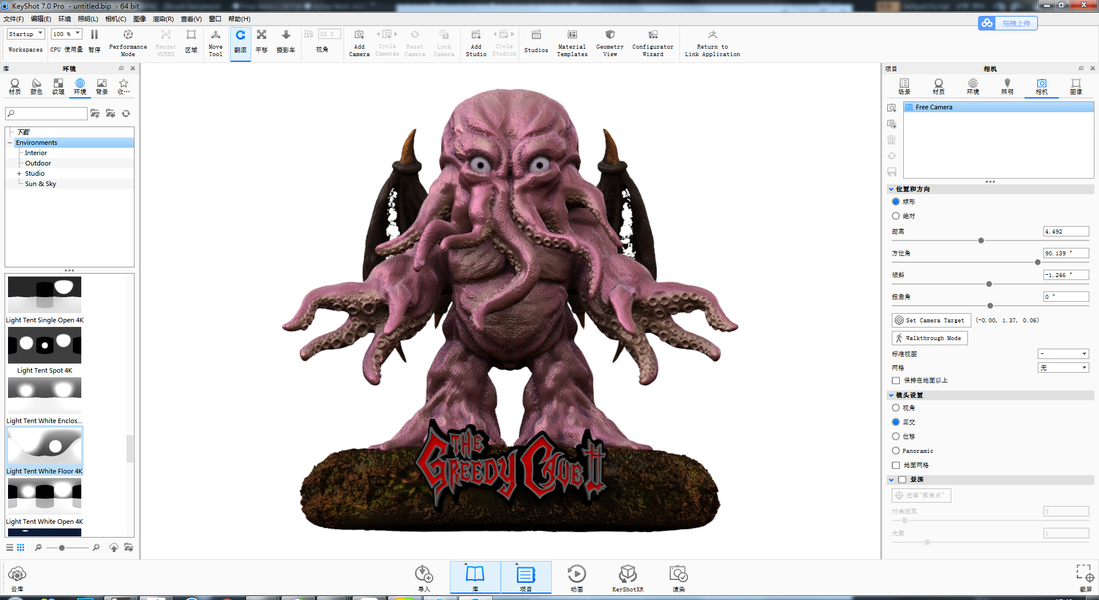Toggle Performance Mode in the toolbar
The image size is (1099, 600).
[x=128, y=35]
